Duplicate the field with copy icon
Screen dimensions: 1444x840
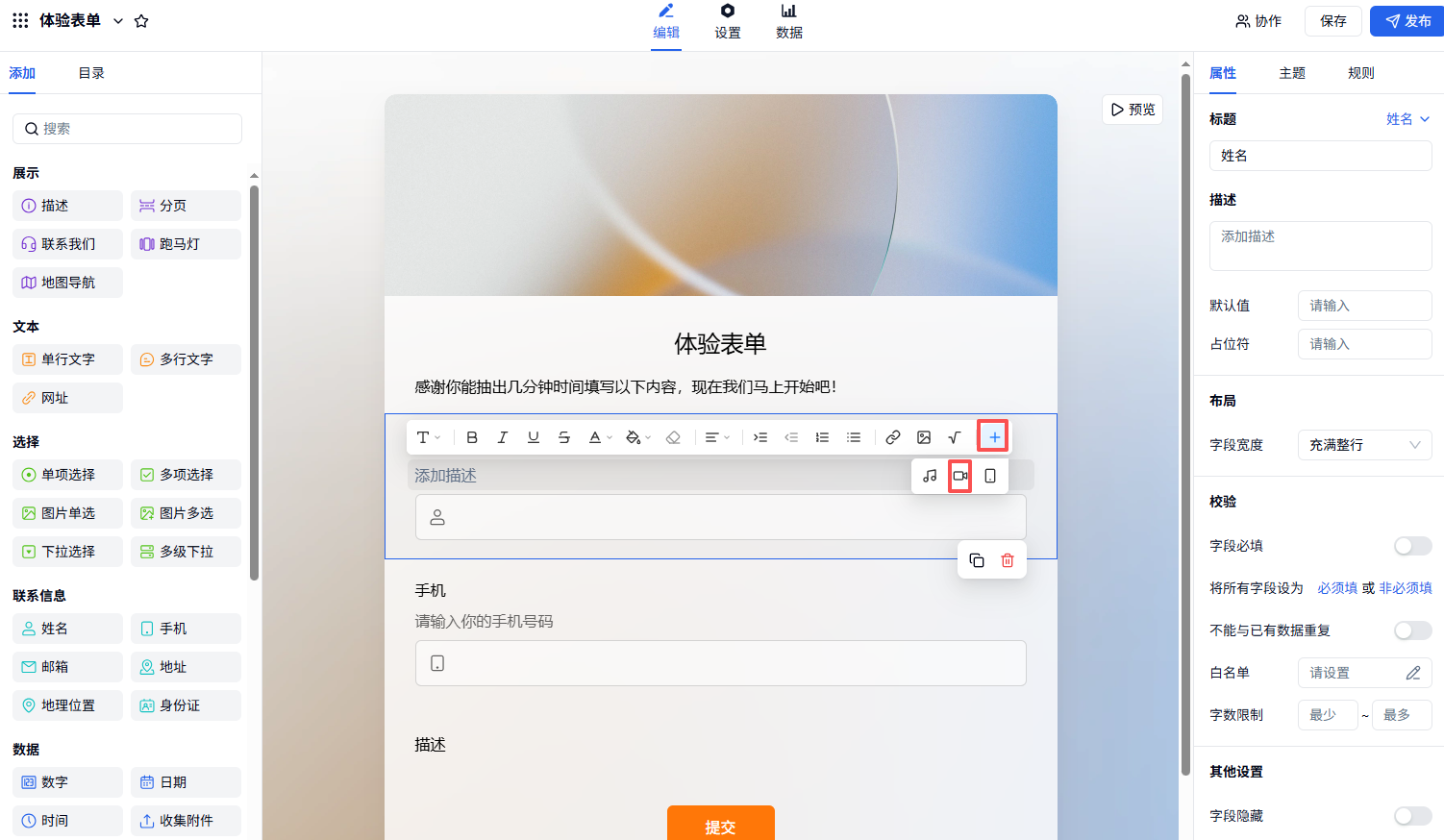pyautogui.click(x=977, y=560)
